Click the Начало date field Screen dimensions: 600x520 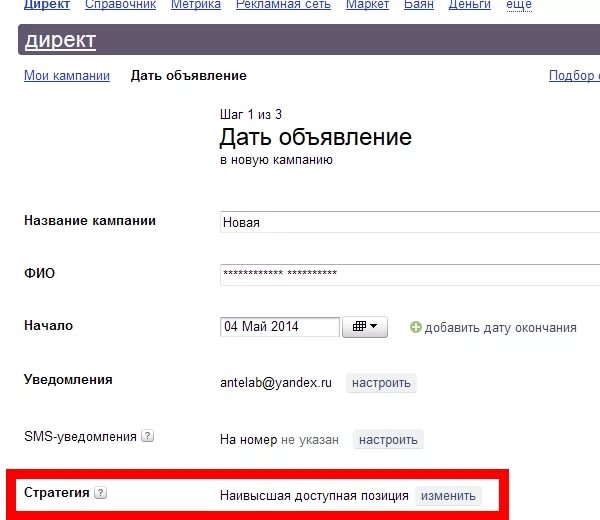[280, 327]
